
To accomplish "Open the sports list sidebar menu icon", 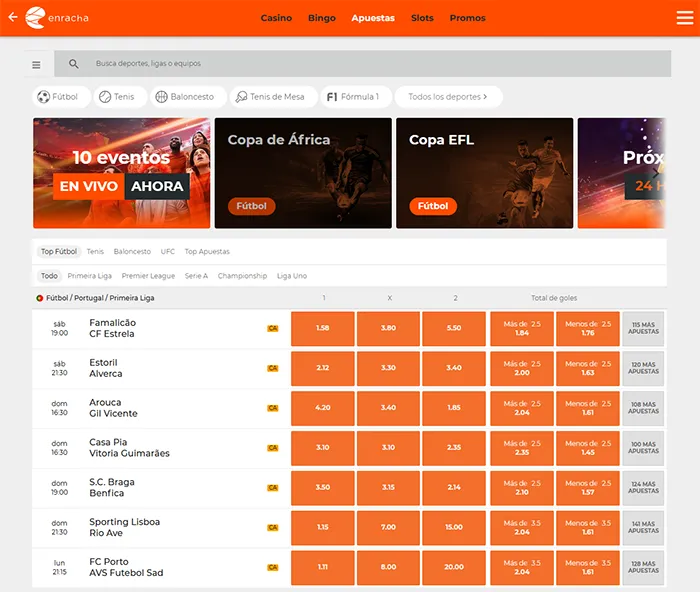I will click(x=36, y=65).
